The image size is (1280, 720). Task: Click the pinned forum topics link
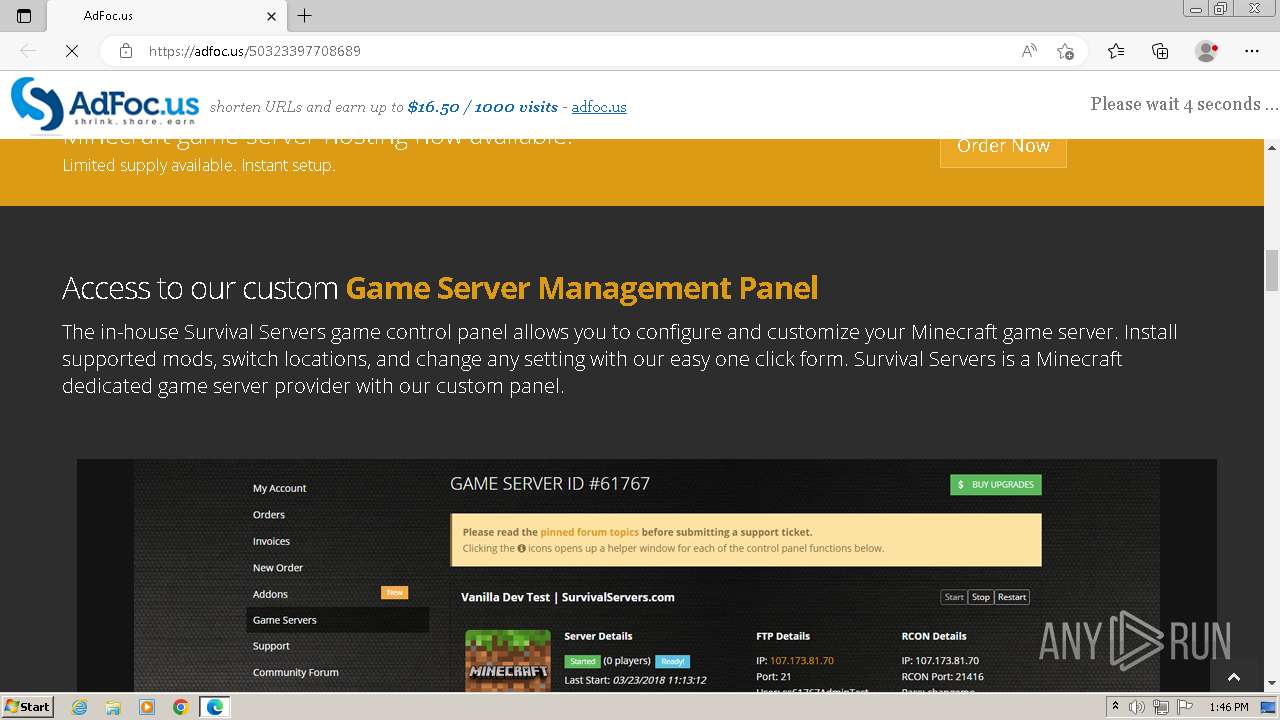(x=589, y=532)
